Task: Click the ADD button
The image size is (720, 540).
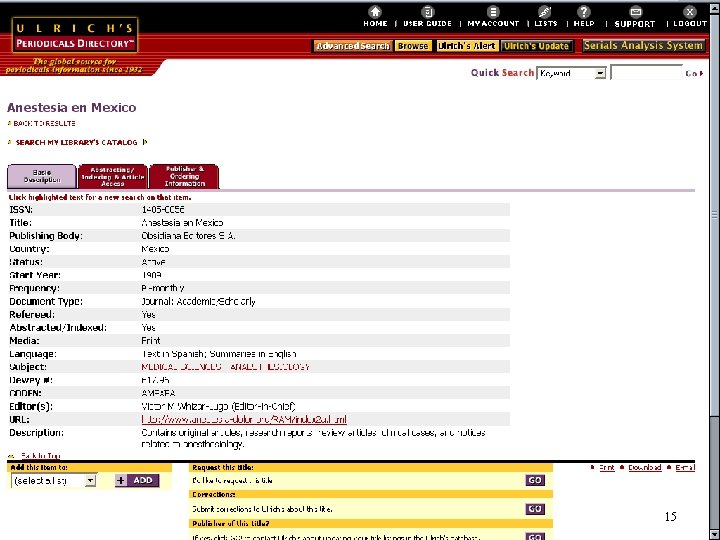Action: point(137,480)
